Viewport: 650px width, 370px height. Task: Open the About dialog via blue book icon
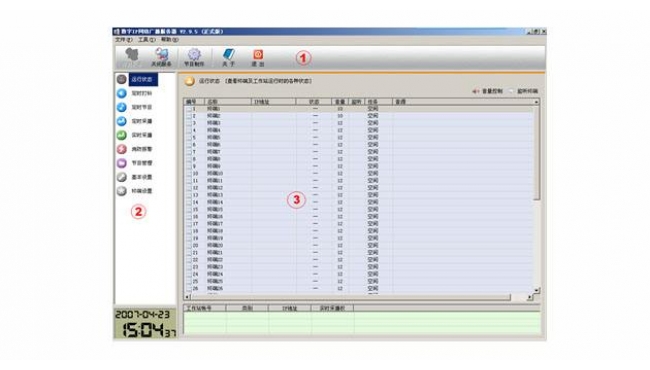(x=228, y=54)
